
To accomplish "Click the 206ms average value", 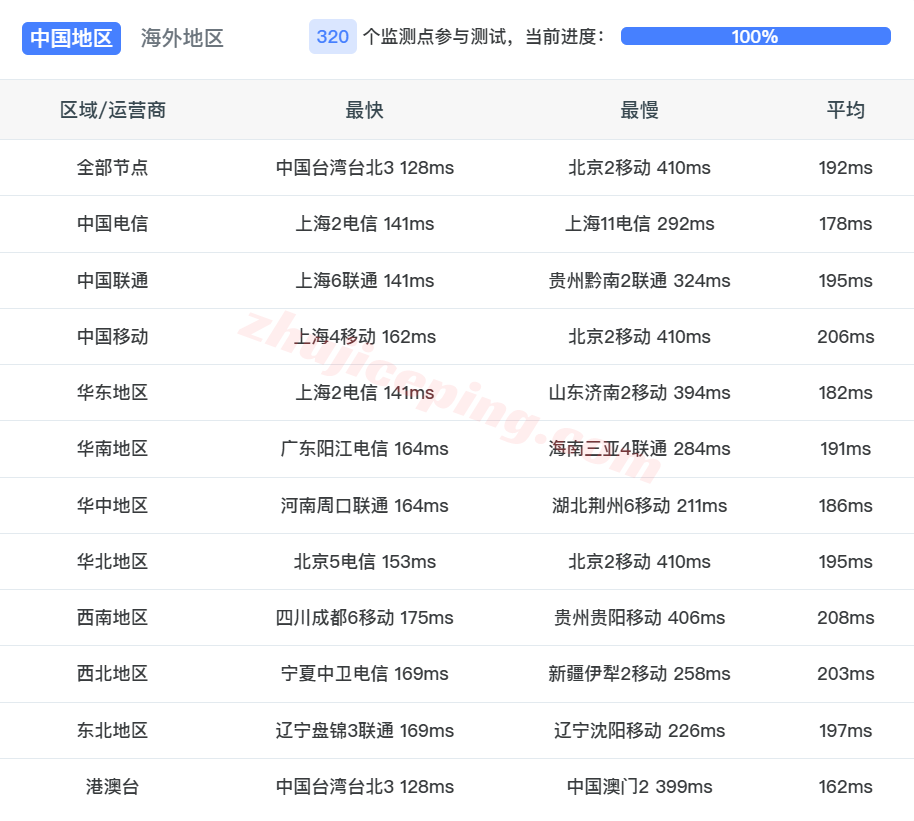I will coord(845,336).
